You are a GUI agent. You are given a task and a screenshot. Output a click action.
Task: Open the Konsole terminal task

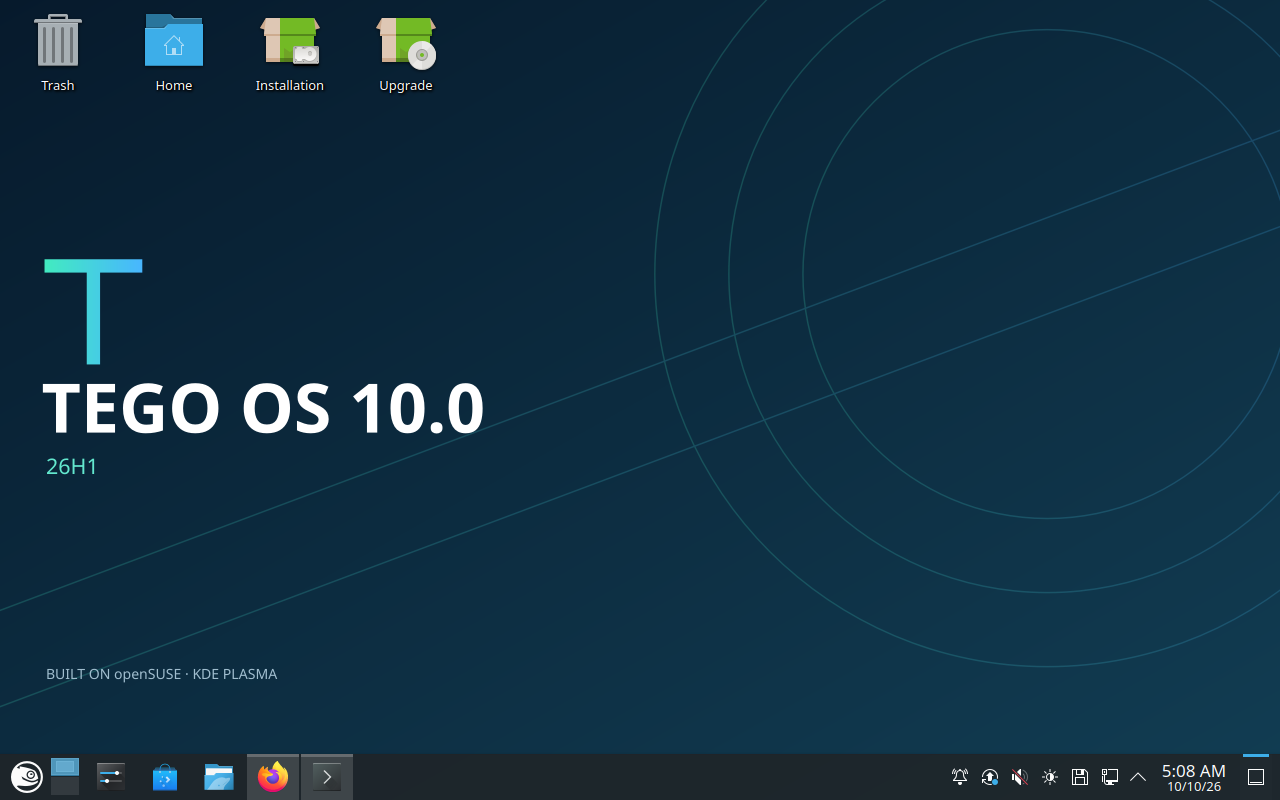(327, 777)
